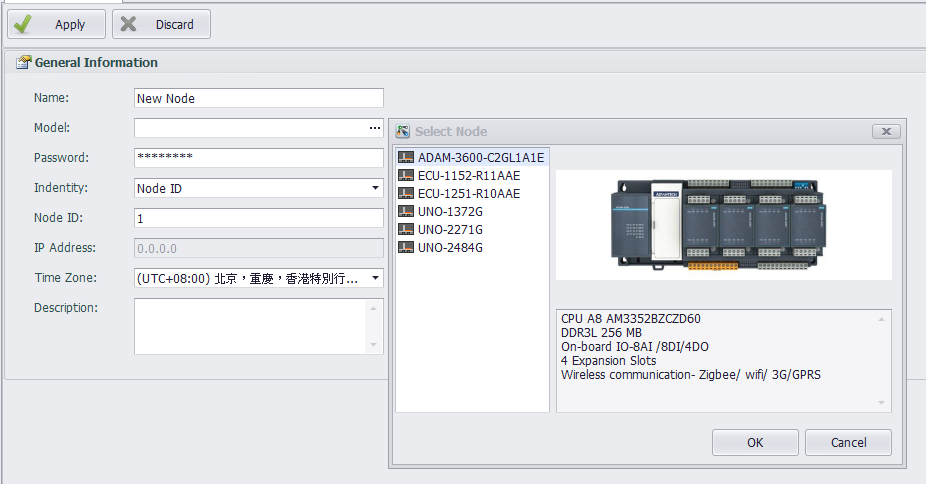Click the ECU-1152-R11AAE device icon
Screen dimensions: 926x484
(x=406, y=176)
